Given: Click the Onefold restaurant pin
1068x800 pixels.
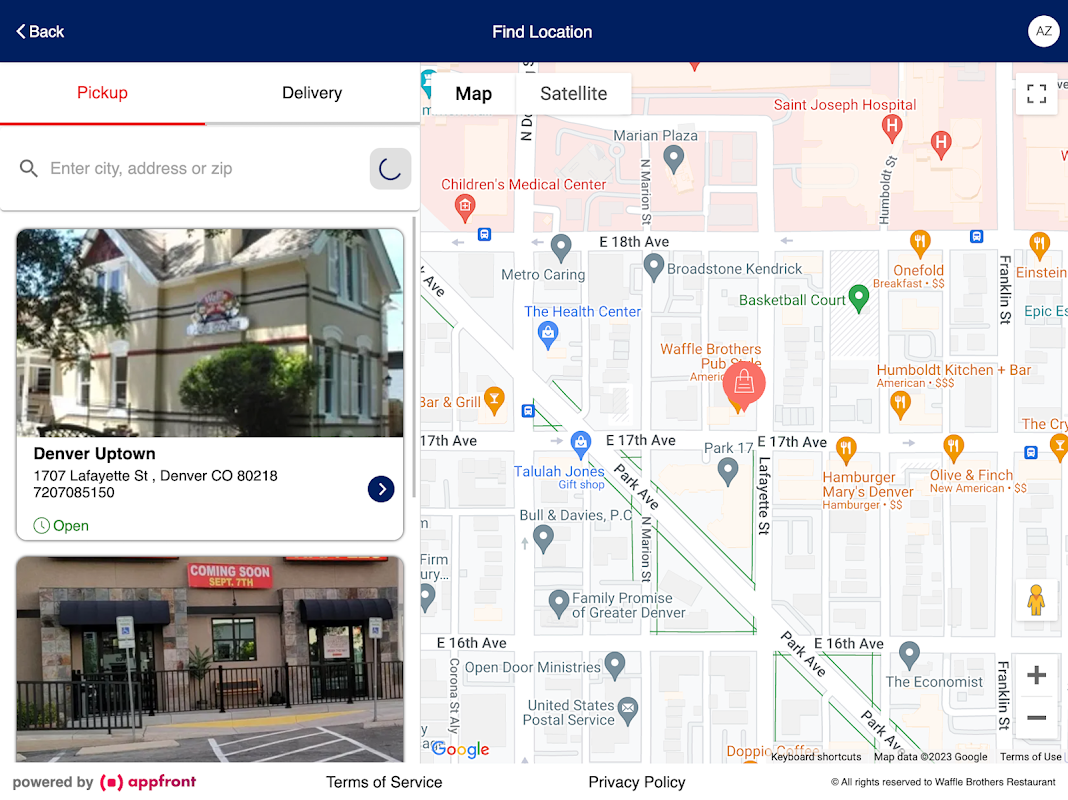Looking at the screenshot, I should [920, 245].
